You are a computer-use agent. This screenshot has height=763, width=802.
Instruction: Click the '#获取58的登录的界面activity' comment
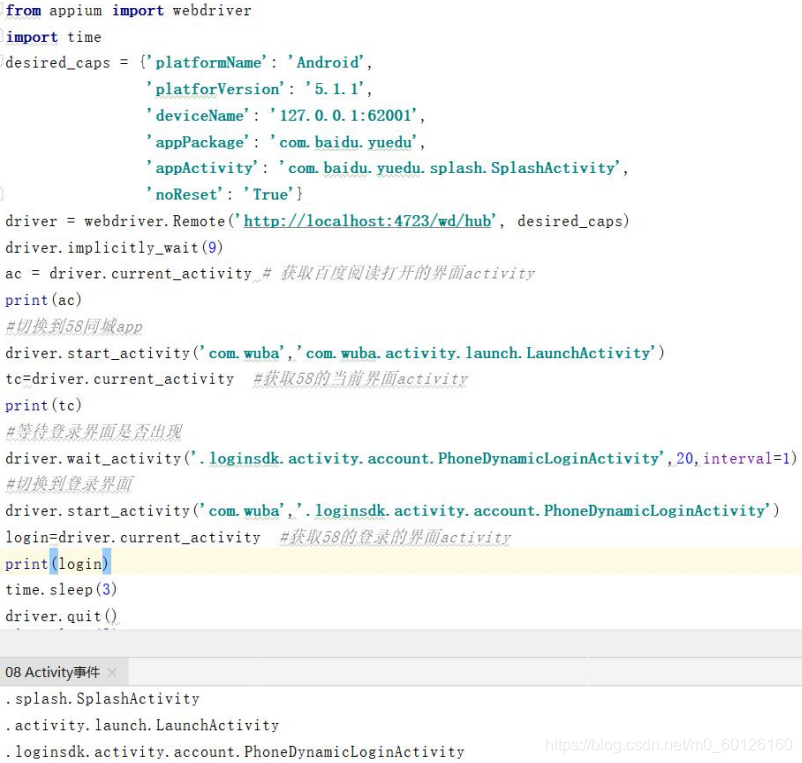click(395, 537)
